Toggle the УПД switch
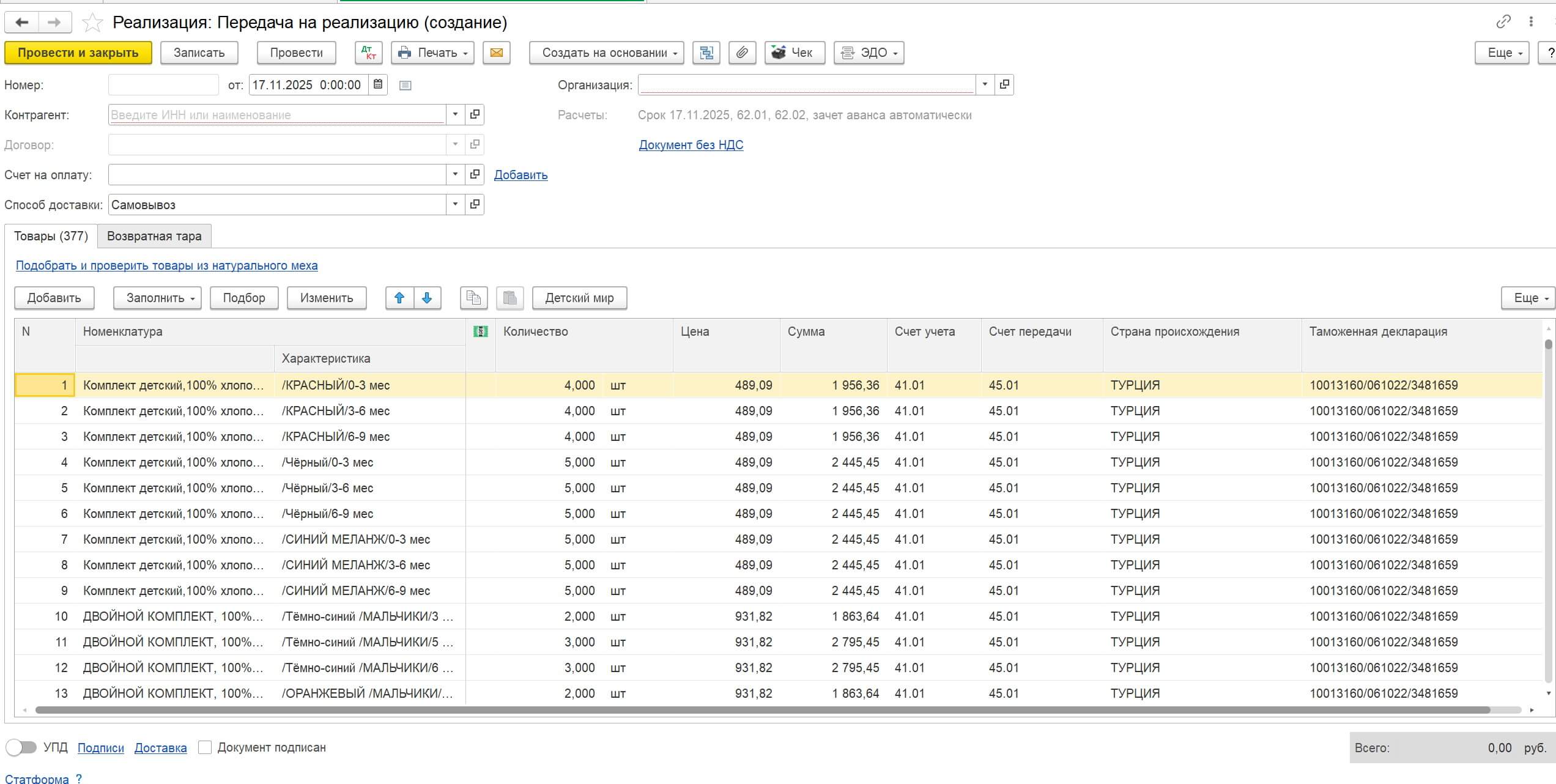Viewport: 1556px width, 784px height. click(21, 747)
